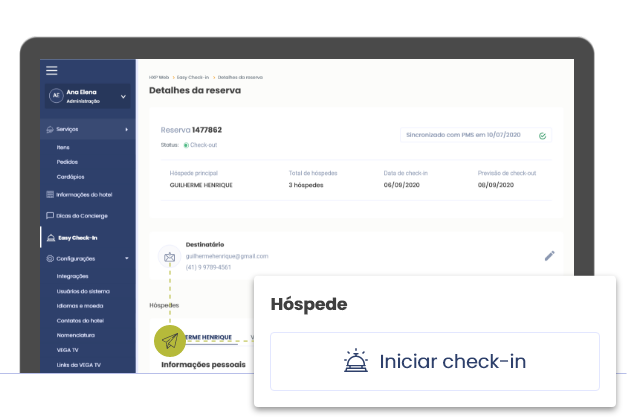Click the bell icon in Iniciar check-in
This screenshot has width=633, height=419.
[x=357, y=361]
